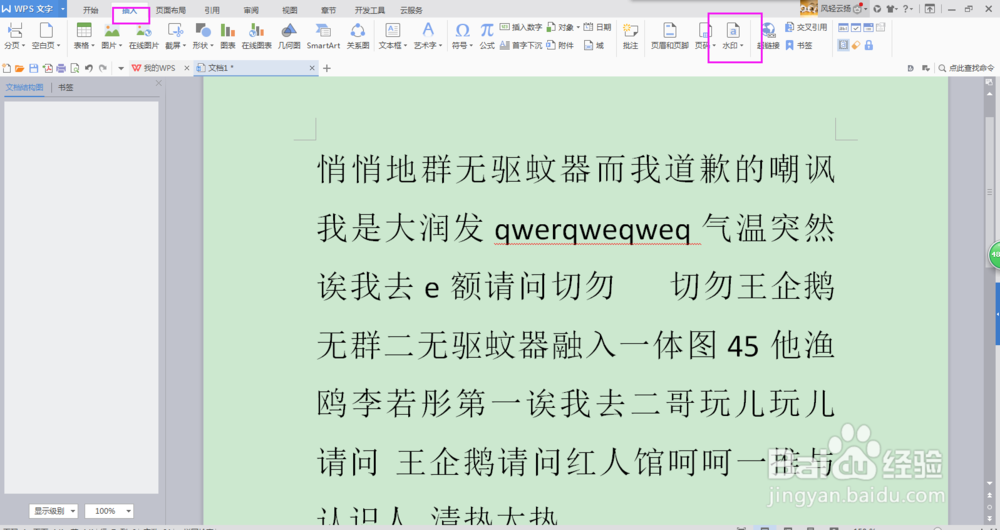Switch to the 审阅 ribbon tab

[251, 10]
